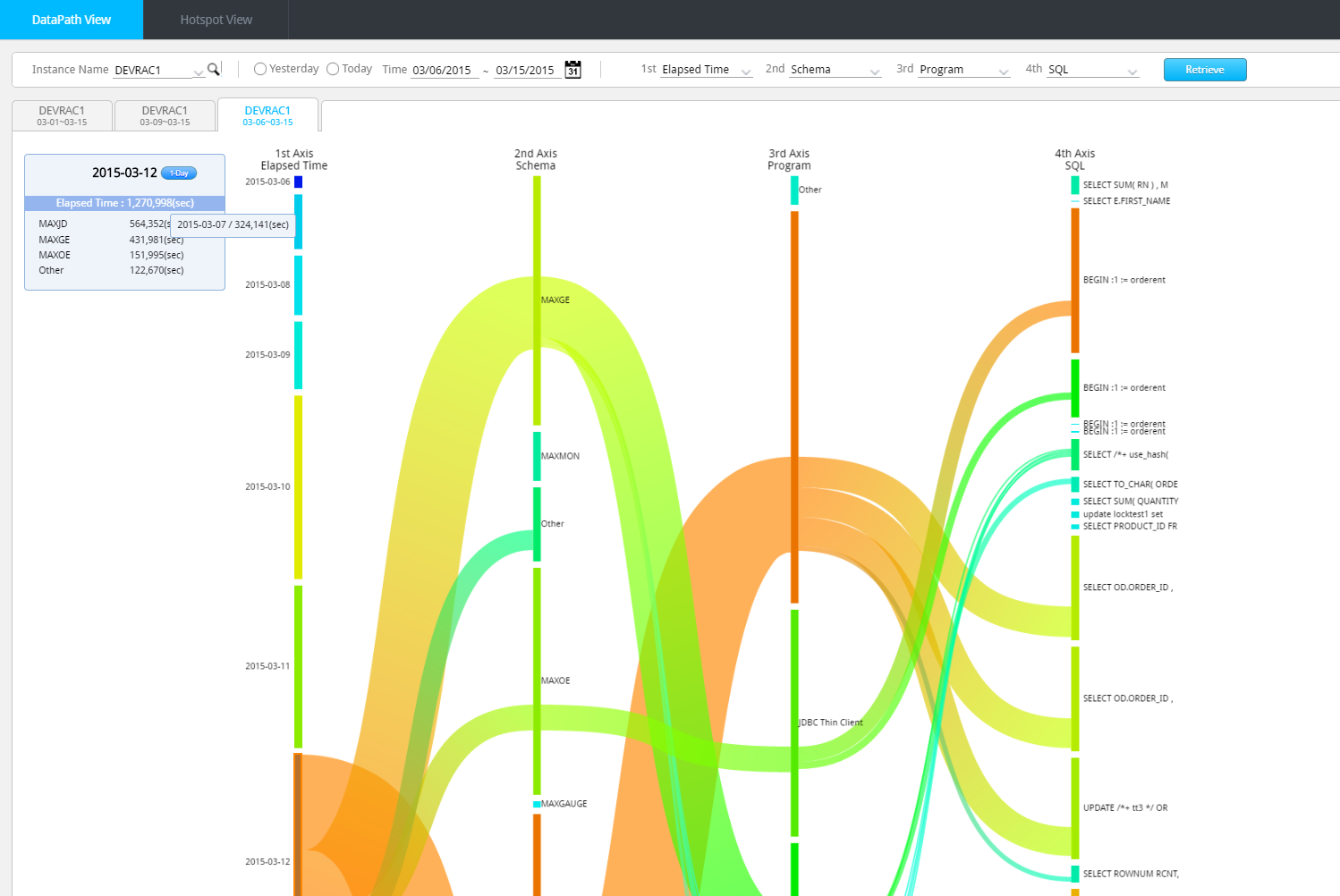This screenshot has width=1340, height=896.
Task: Click the update locktest1 set SQL label
Action: pyautogui.click(x=1123, y=514)
